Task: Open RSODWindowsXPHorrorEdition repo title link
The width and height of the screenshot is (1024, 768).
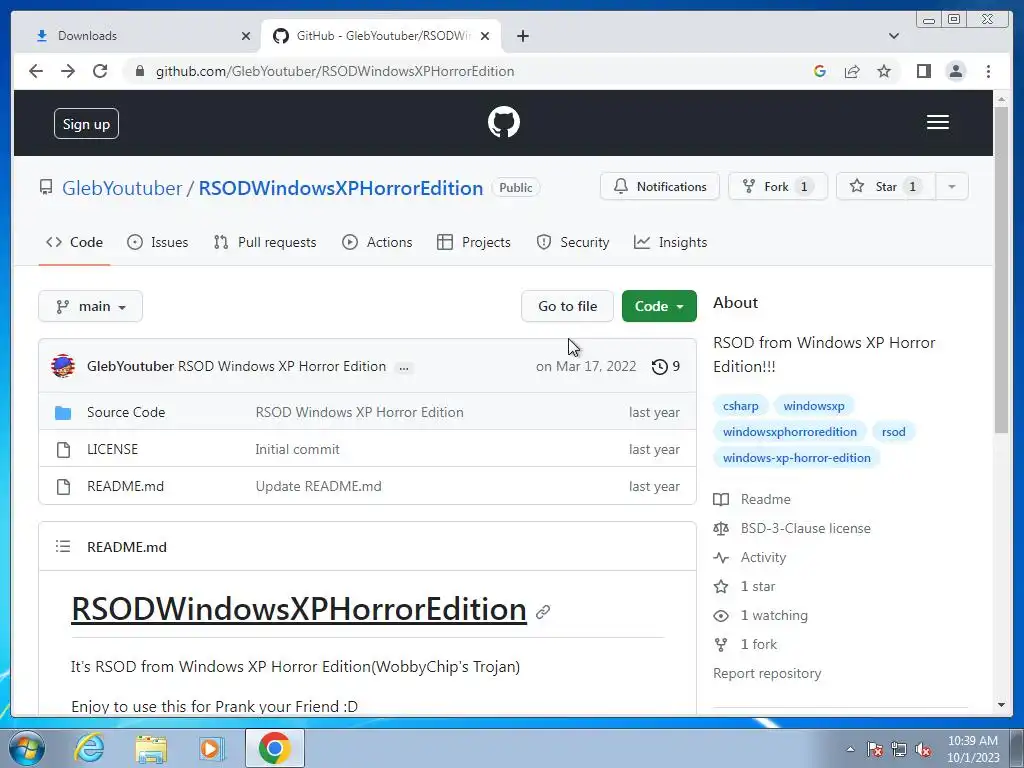Action: point(340,188)
